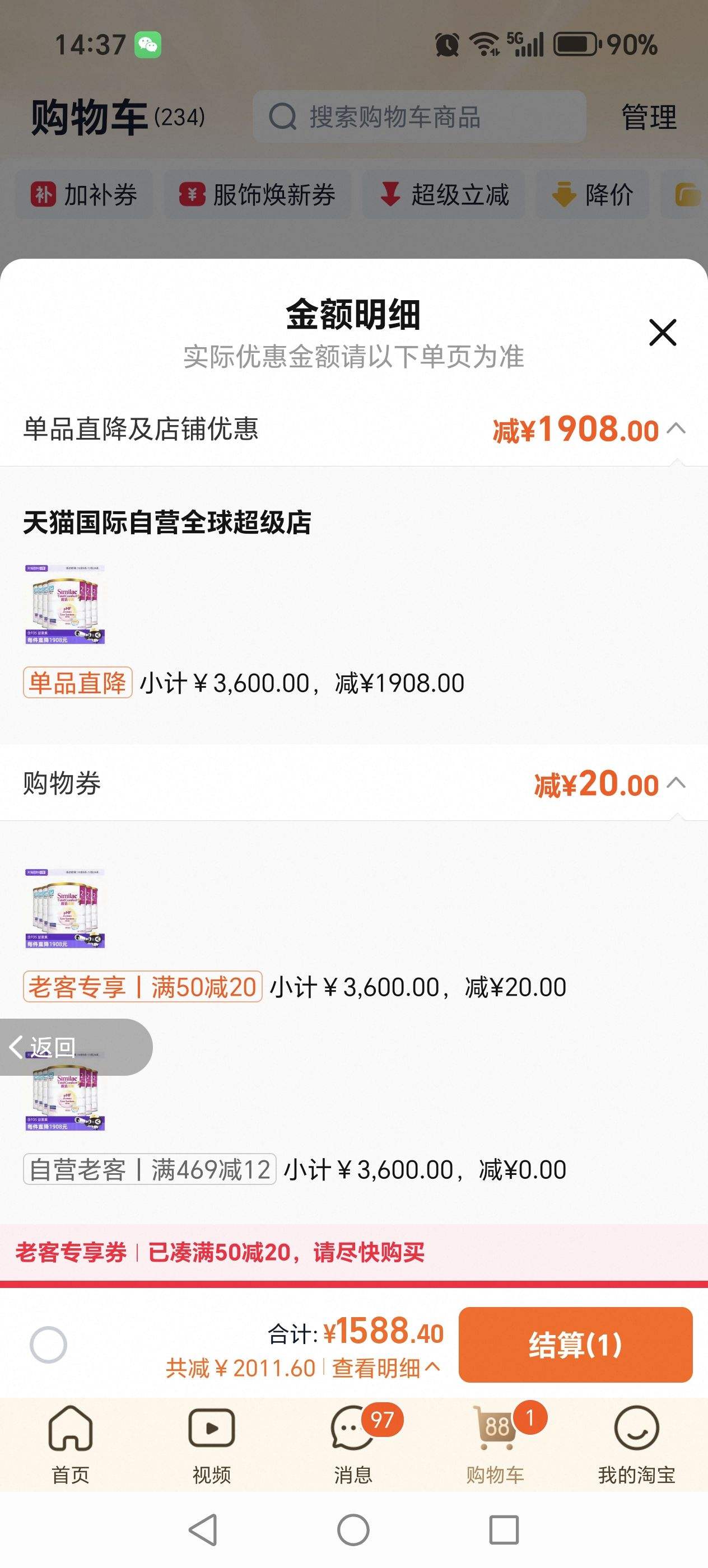Collapse details via 查看明细 link
This screenshot has height=1568, width=708.
[385, 1368]
